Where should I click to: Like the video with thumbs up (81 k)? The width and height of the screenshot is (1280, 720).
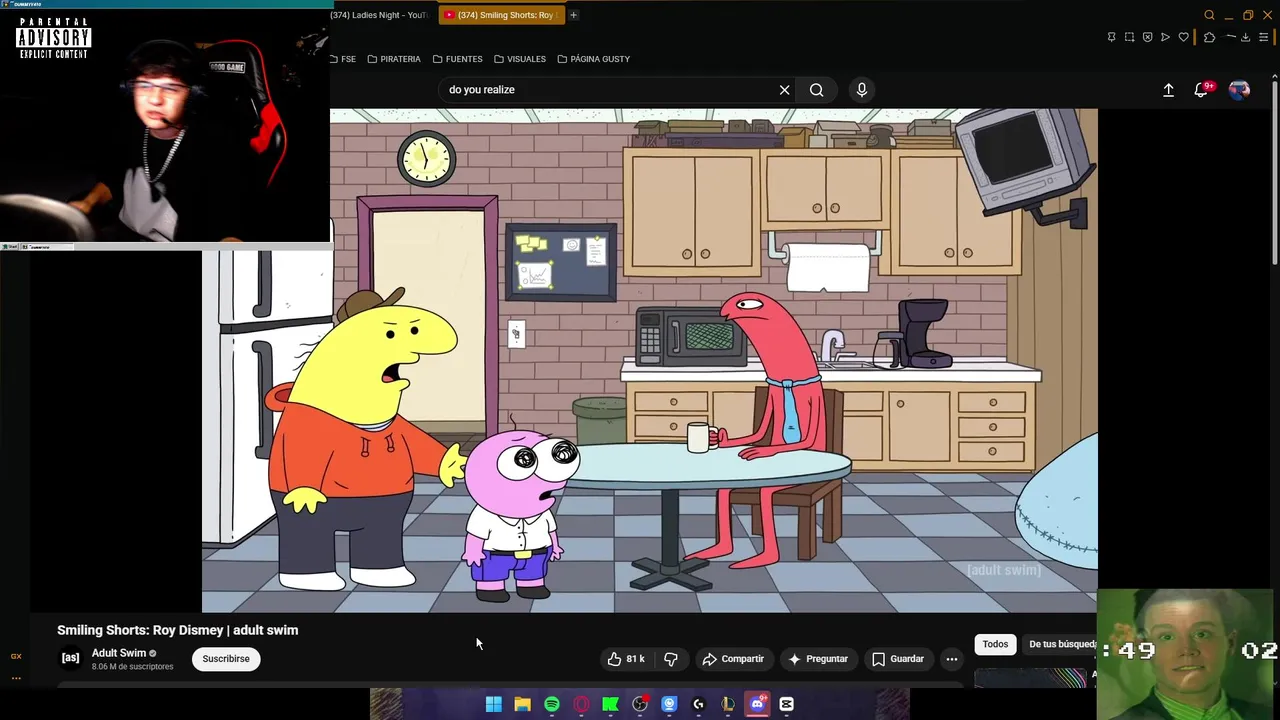pos(626,659)
